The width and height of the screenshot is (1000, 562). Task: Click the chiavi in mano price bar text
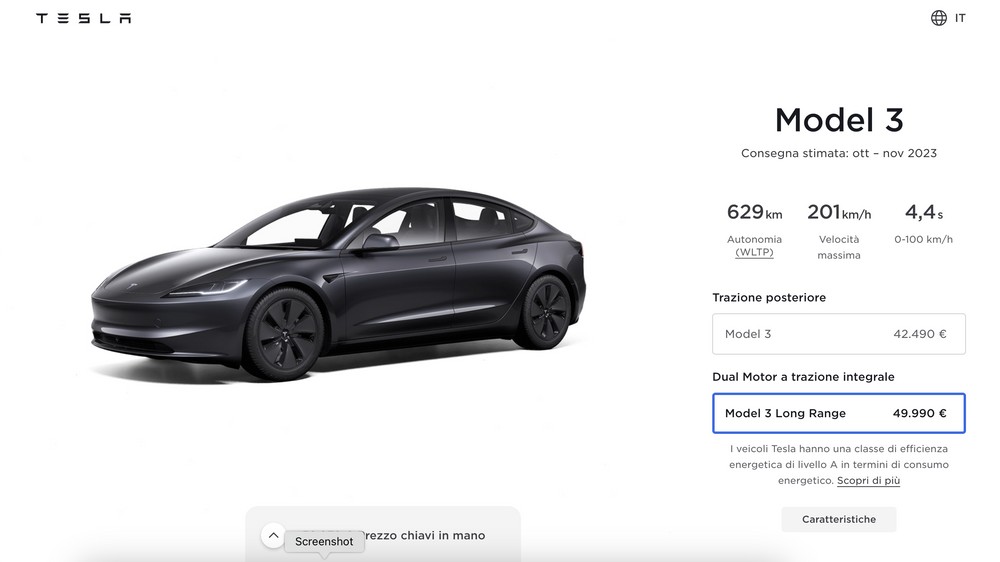click(424, 535)
